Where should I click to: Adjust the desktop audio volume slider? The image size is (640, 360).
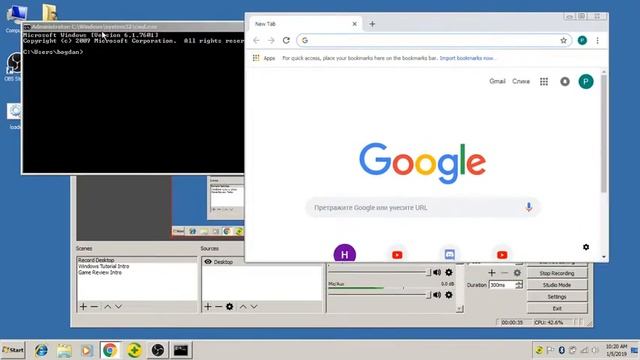(x=380, y=272)
